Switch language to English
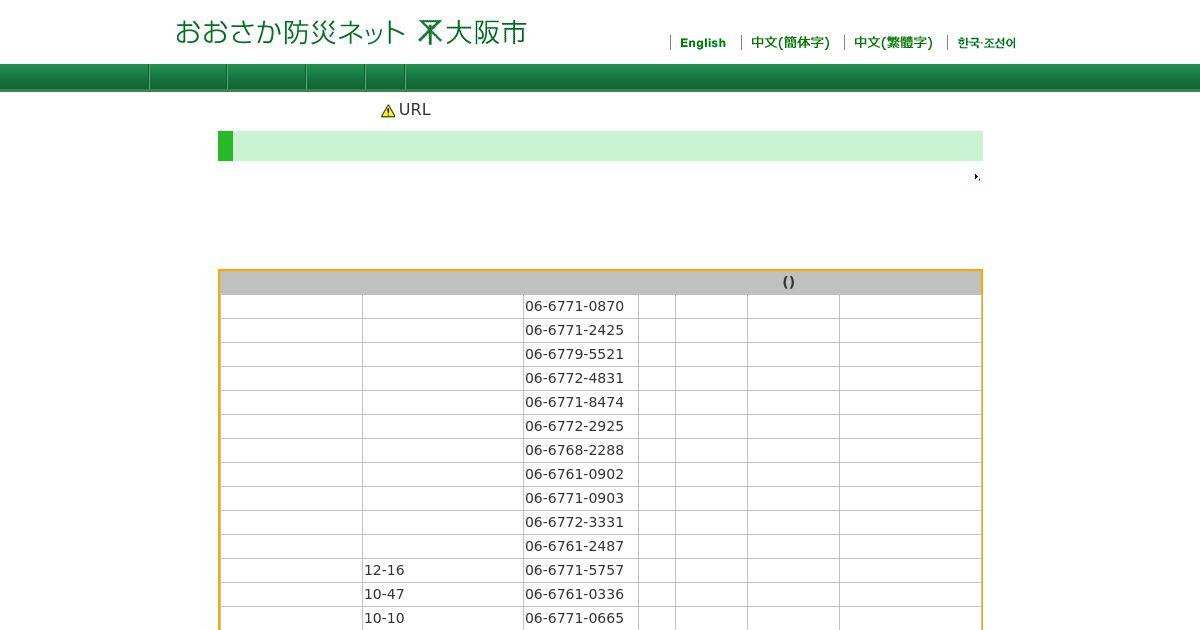The image size is (1200, 630). point(703,43)
